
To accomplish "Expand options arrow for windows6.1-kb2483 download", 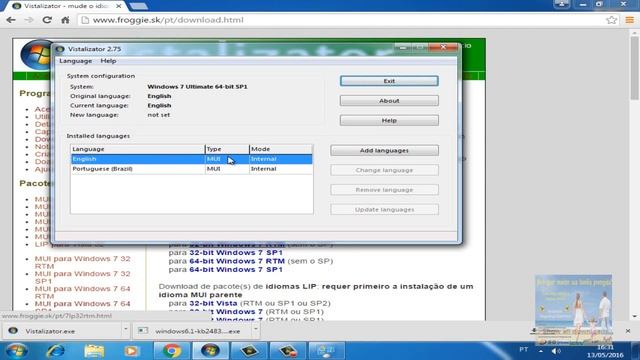I will coord(256,329).
